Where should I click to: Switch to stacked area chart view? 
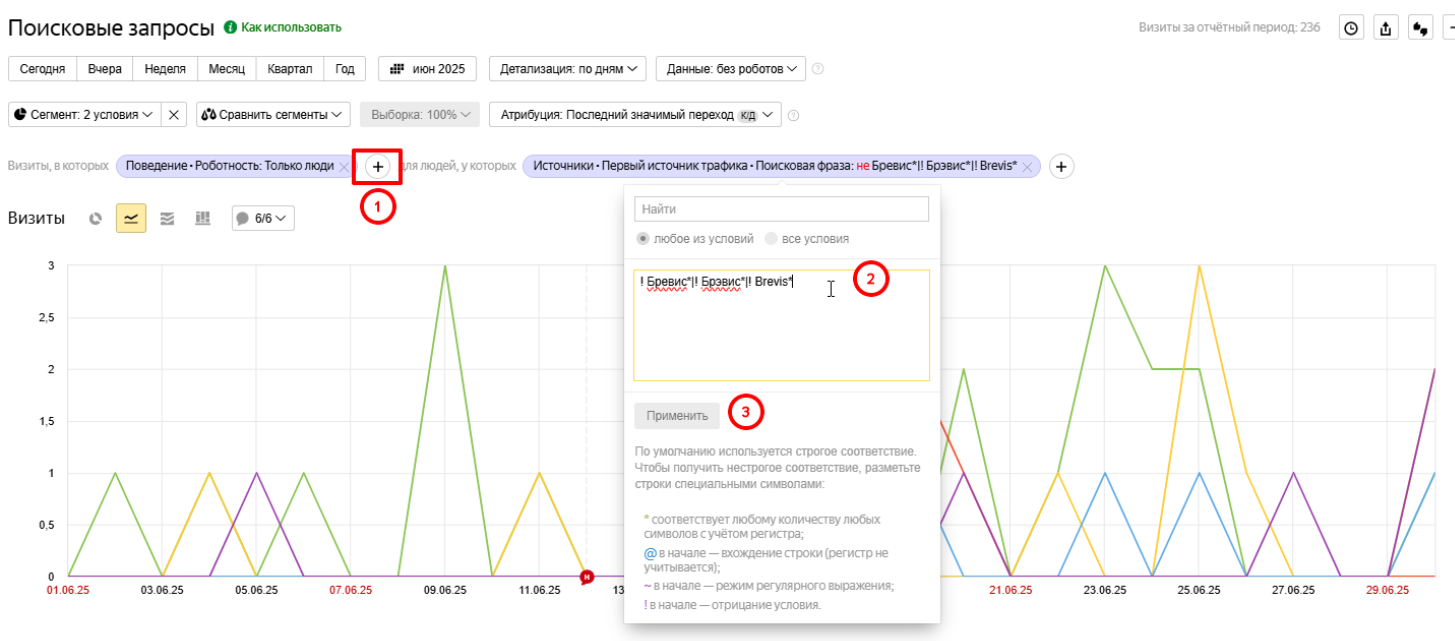click(x=167, y=218)
